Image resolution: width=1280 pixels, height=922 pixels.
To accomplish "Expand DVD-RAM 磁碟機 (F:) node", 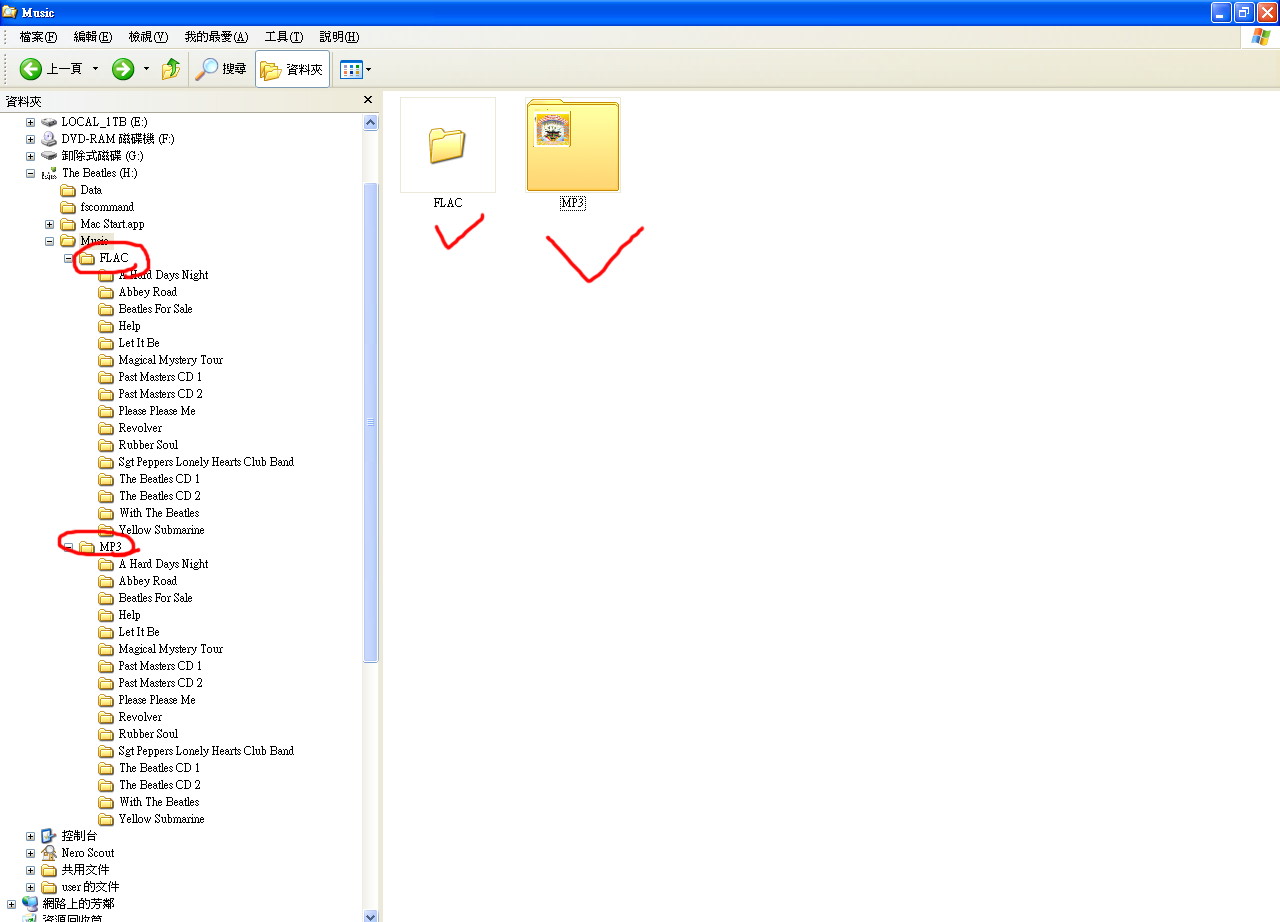I will (30, 139).
